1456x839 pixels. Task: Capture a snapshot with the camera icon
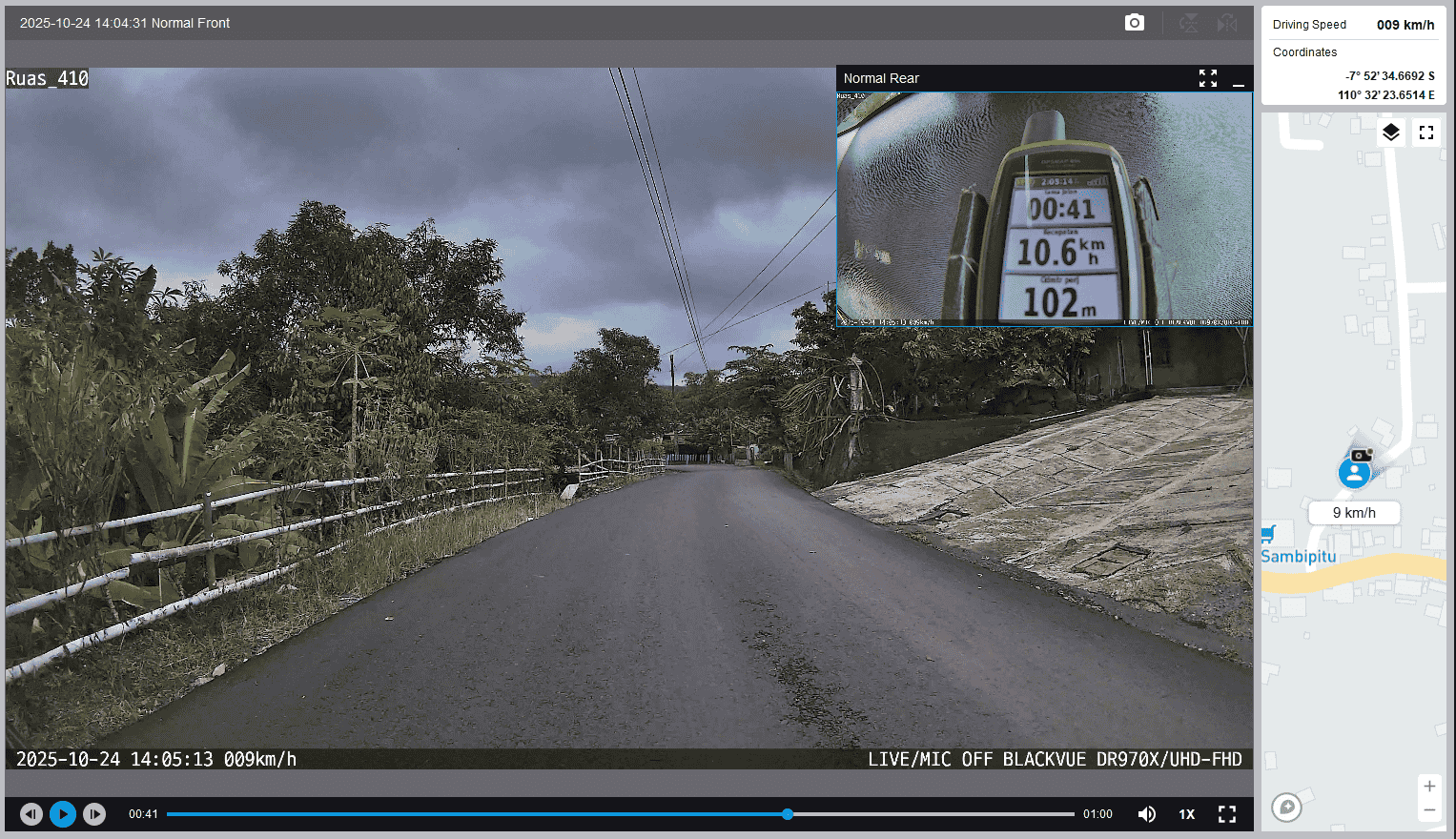click(x=1134, y=23)
